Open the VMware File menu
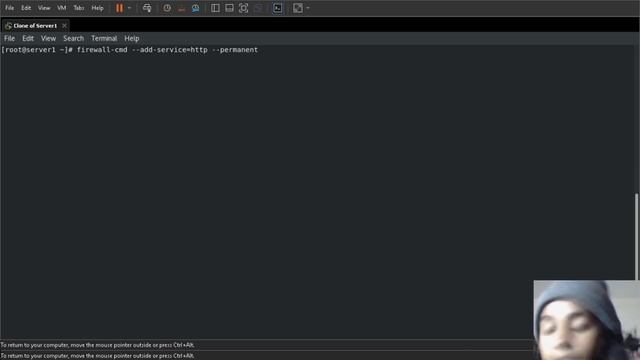Image resolution: width=640 pixels, height=360 pixels. coord(9,8)
